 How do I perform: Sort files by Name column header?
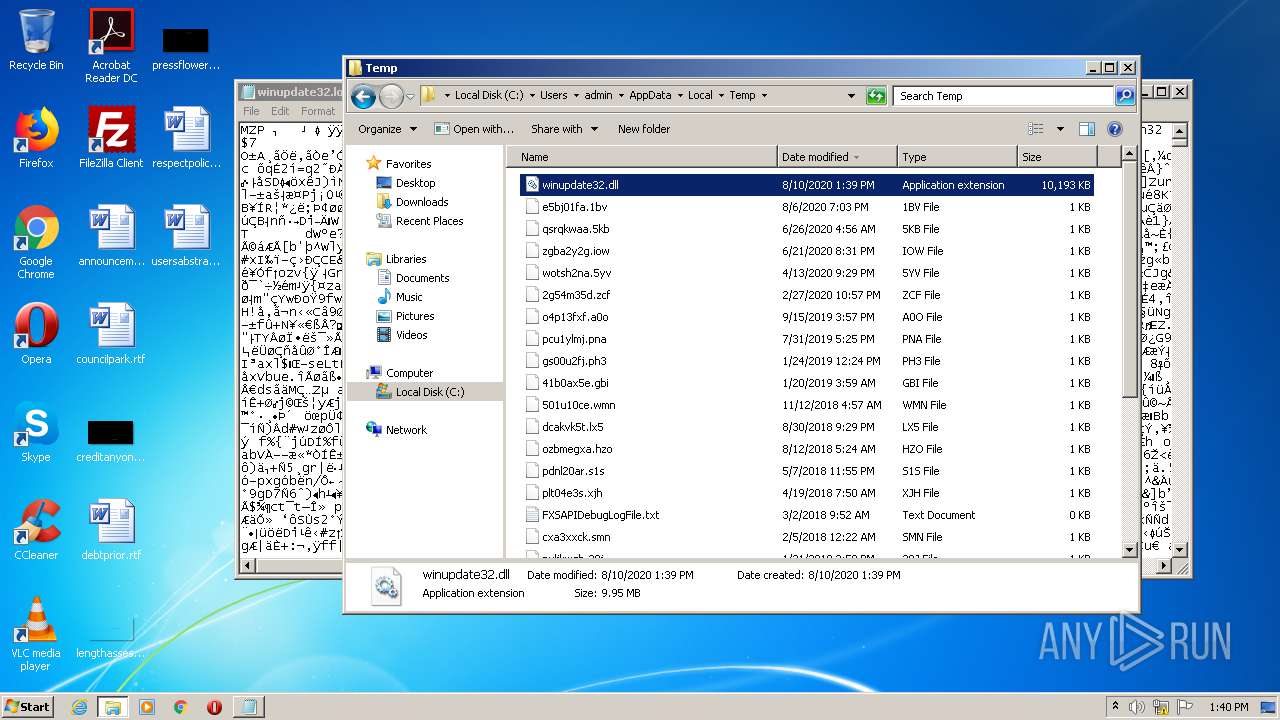coord(642,157)
